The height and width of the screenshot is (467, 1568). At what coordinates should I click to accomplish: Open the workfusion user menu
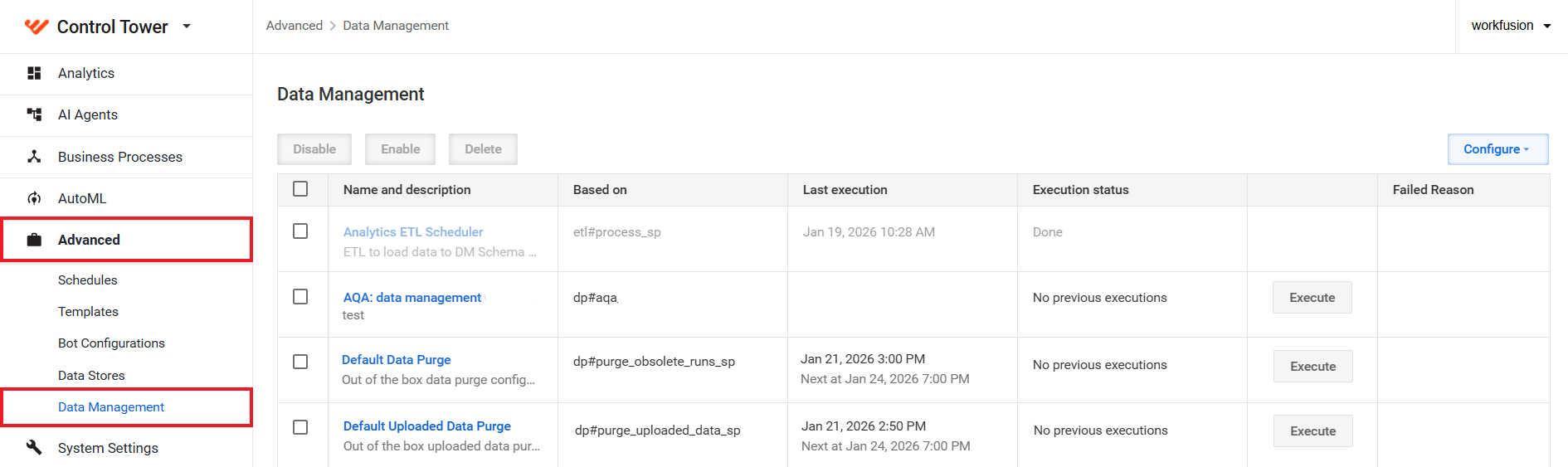pyautogui.click(x=1511, y=26)
